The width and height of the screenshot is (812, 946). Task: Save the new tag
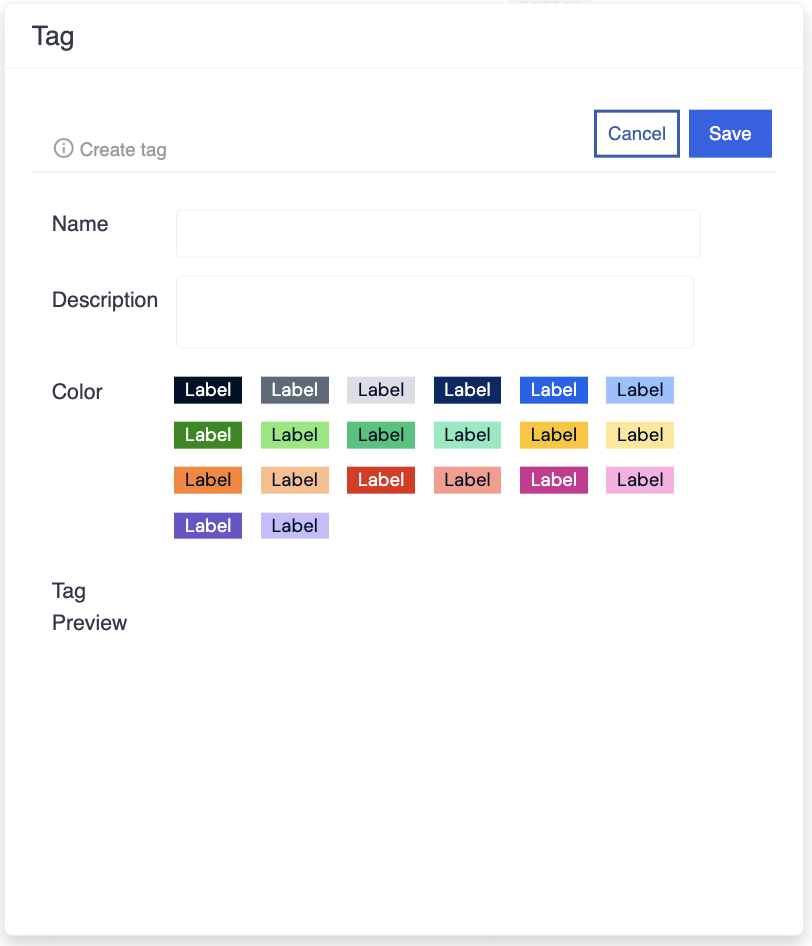(x=730, y=134)
